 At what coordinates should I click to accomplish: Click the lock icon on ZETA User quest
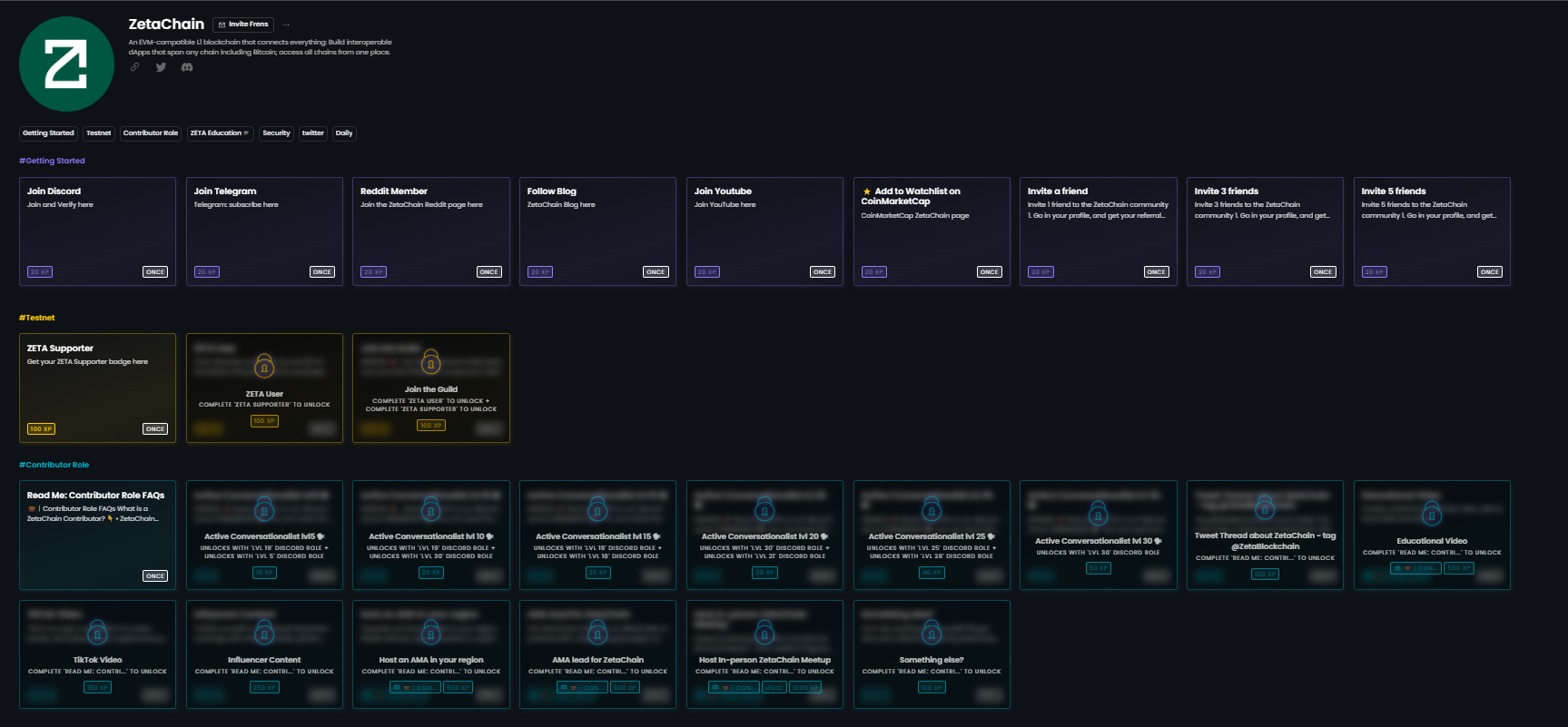pos(264,366)
